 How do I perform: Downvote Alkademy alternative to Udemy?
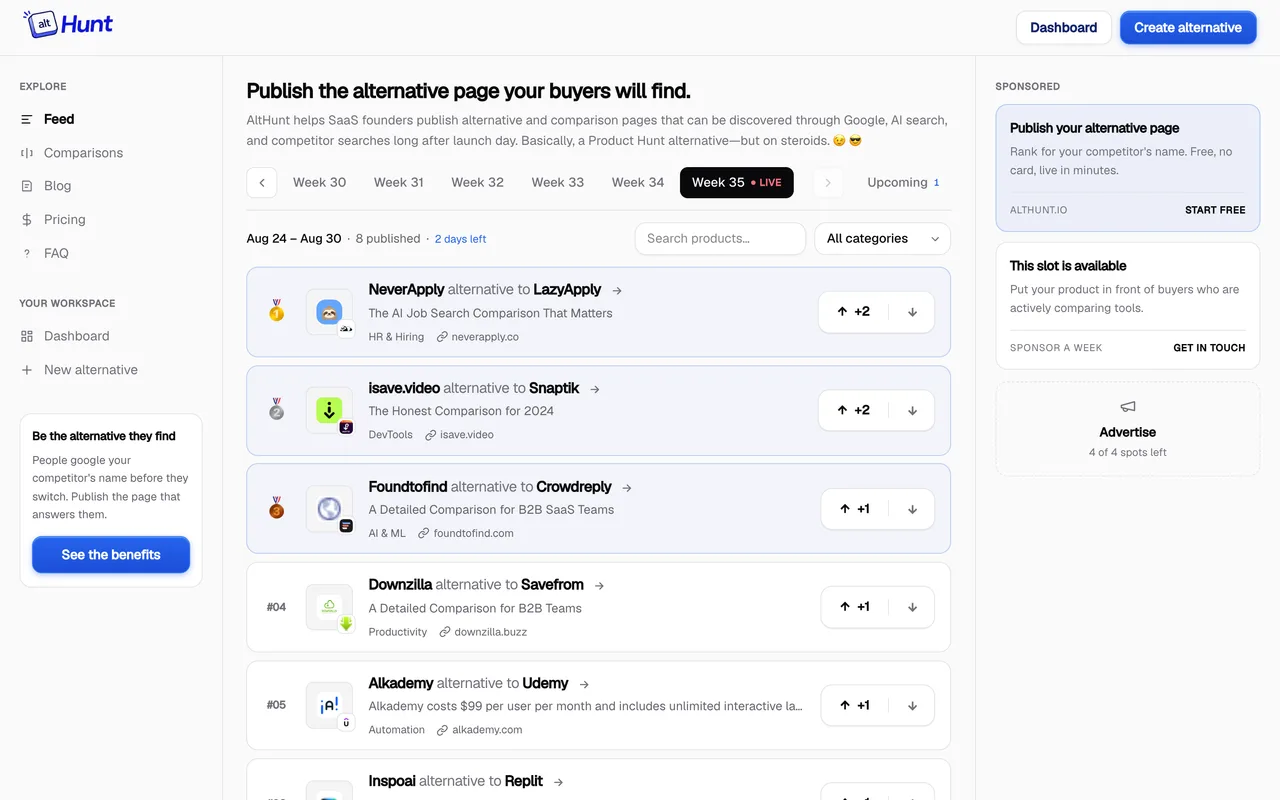(x=912, y=706)
